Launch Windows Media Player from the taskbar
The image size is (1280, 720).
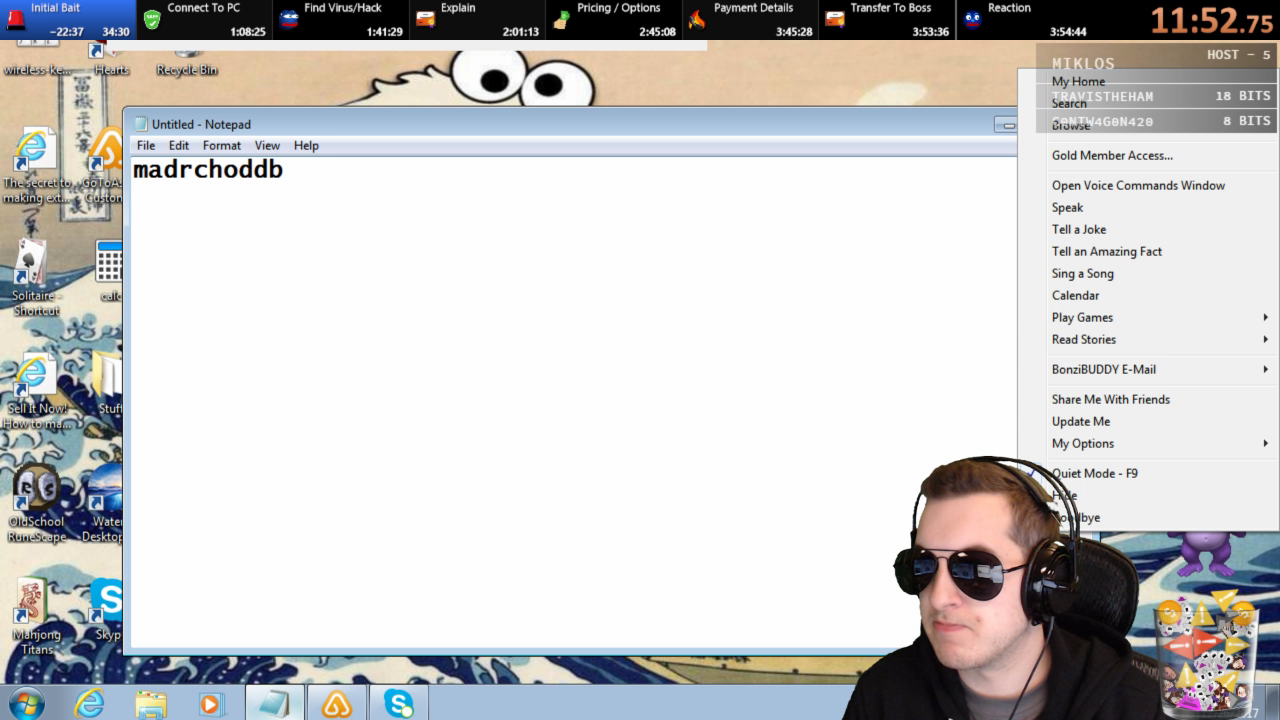[x=212, y=703]
